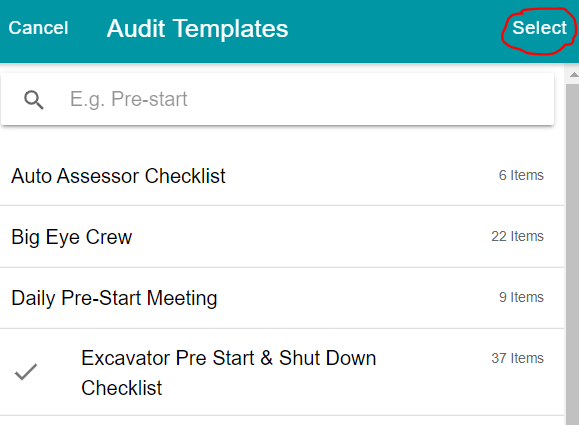Choose the Auto Assessor Checklist template

[282, 176]
